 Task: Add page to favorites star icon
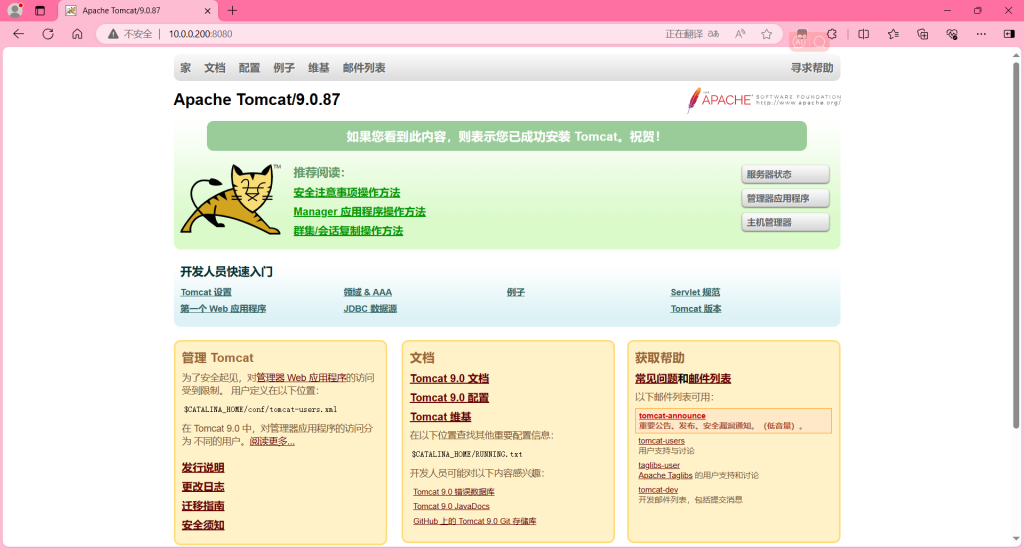point(767,34)
